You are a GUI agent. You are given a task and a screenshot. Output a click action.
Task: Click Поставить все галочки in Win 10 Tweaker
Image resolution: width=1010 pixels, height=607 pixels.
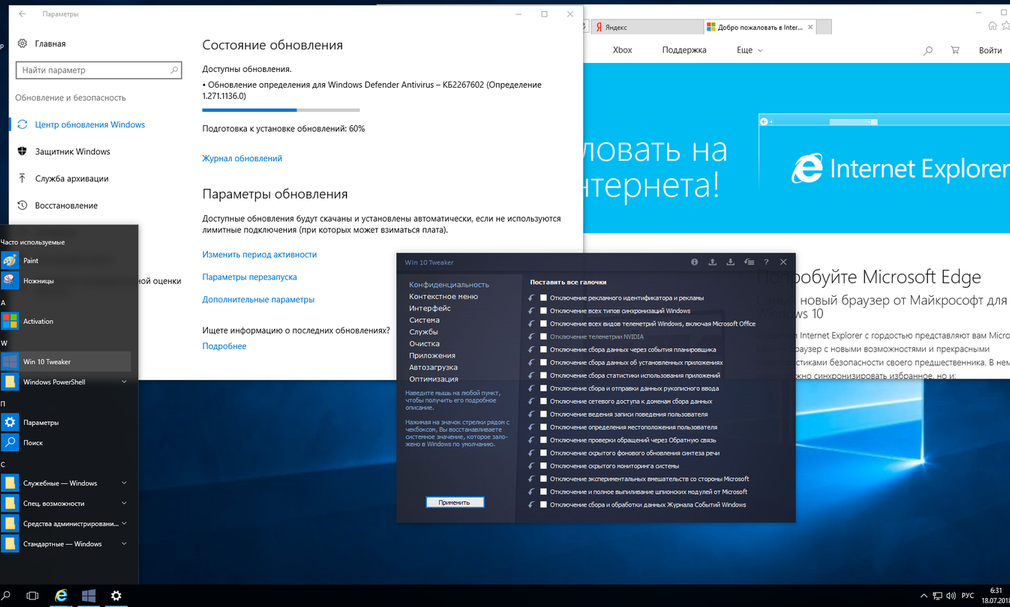coord(568,282)
